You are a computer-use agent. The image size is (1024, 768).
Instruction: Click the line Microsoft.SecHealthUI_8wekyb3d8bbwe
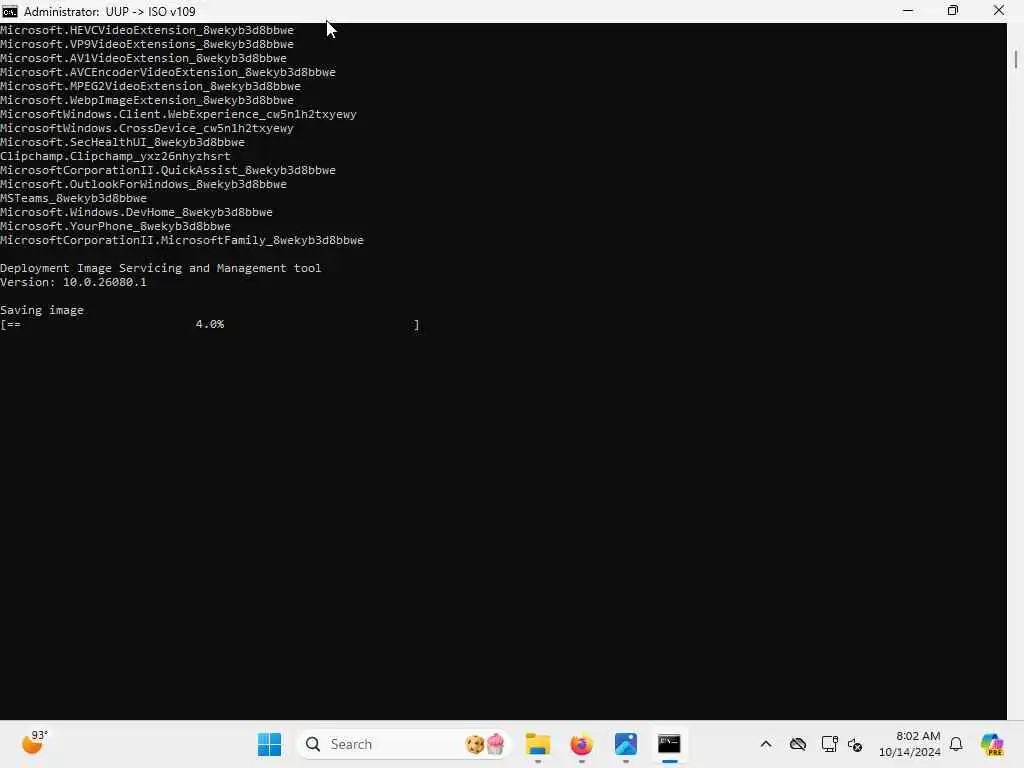pos(122,142)
